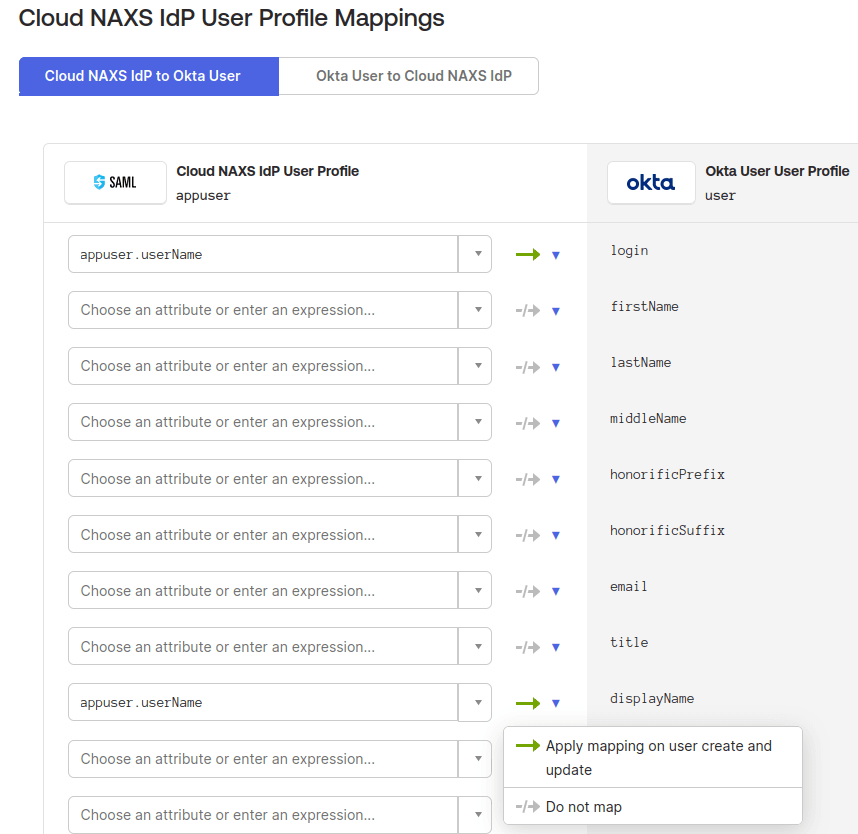Focus the expression field for honorificPrefix
858x834 pixels.
(263, 478)
